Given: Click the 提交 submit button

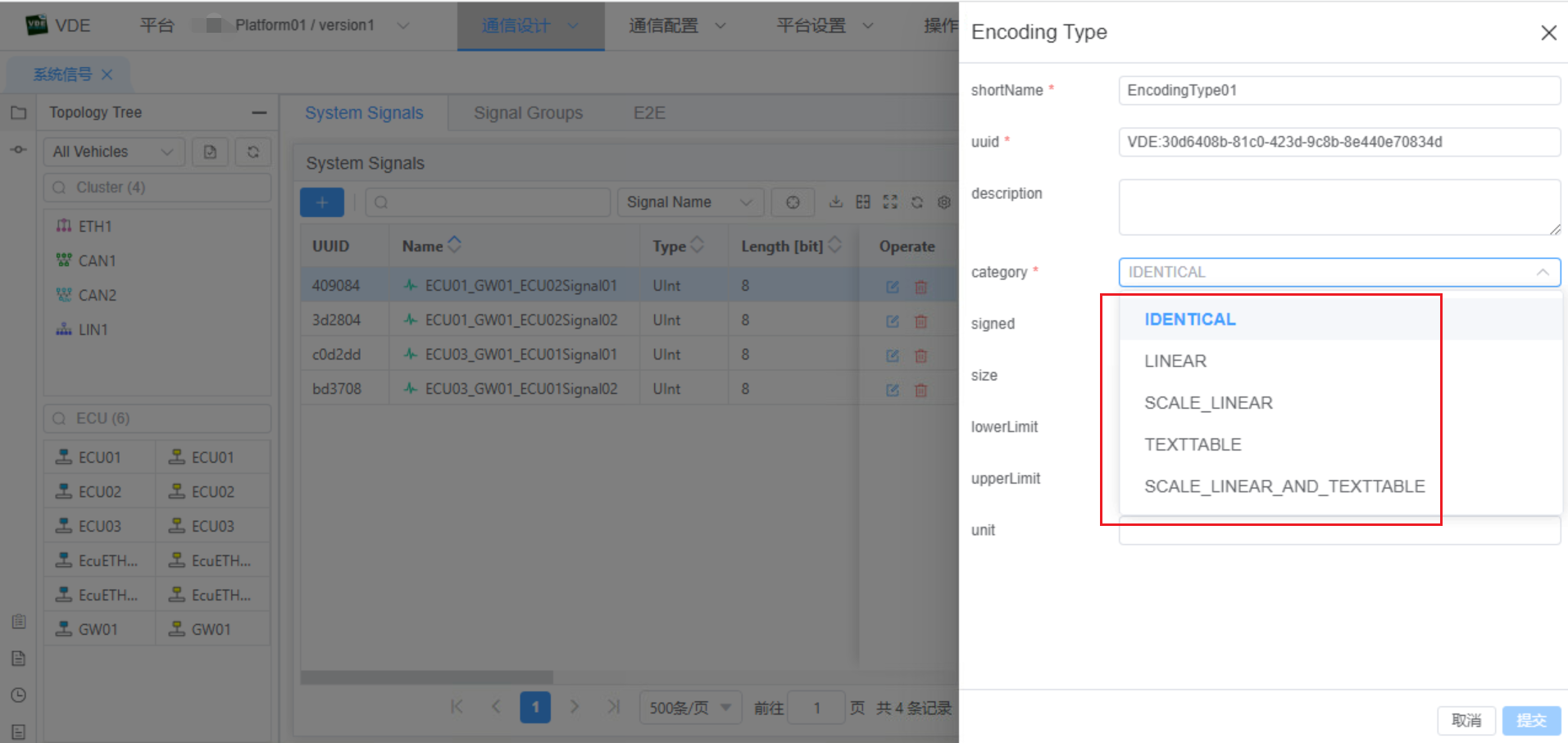Looking at the screenshot, I should 1529,721.
